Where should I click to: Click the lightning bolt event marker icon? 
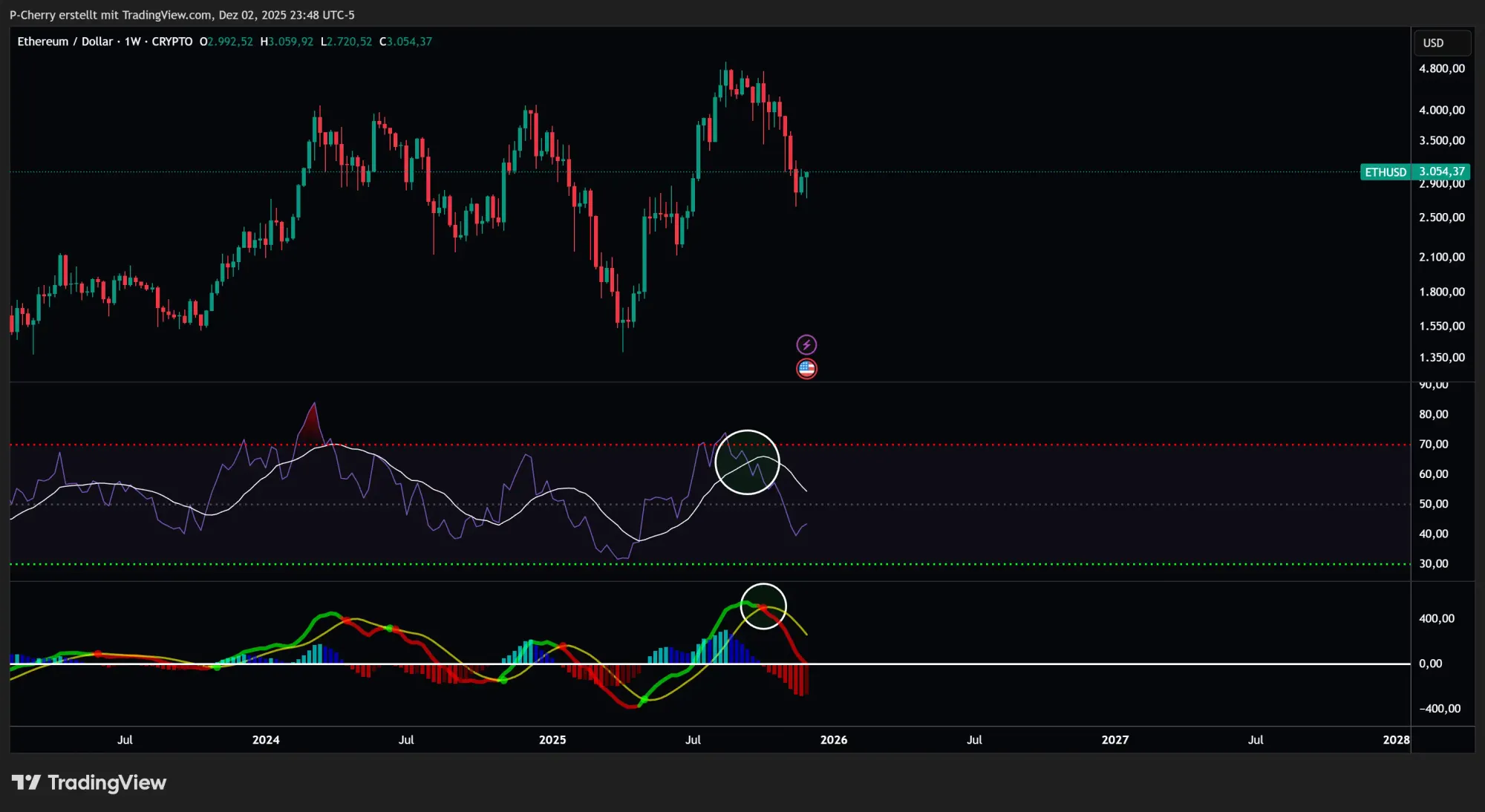pyautogui.click(x=807, y=343)
